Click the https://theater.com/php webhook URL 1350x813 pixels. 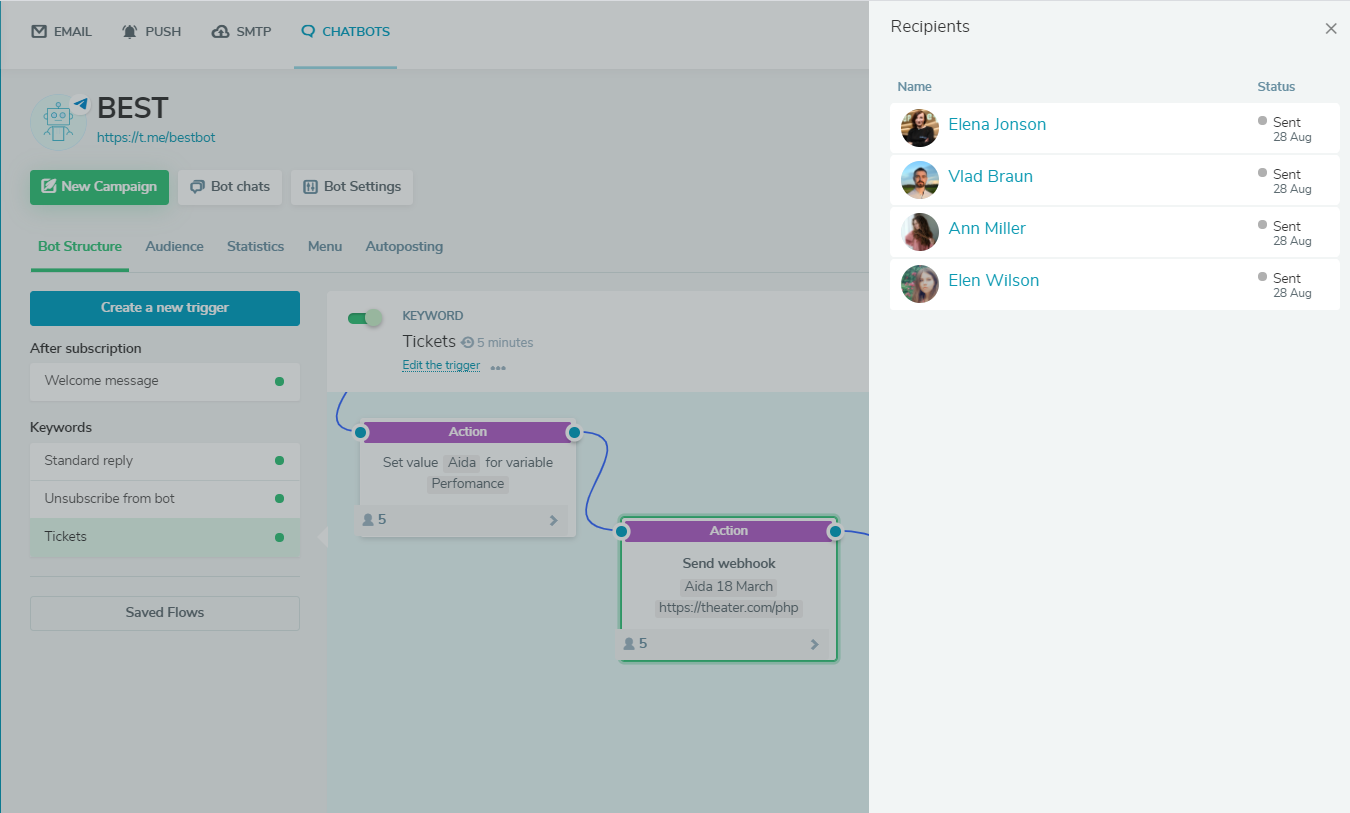pyautogui.click(x=729, y=608)
